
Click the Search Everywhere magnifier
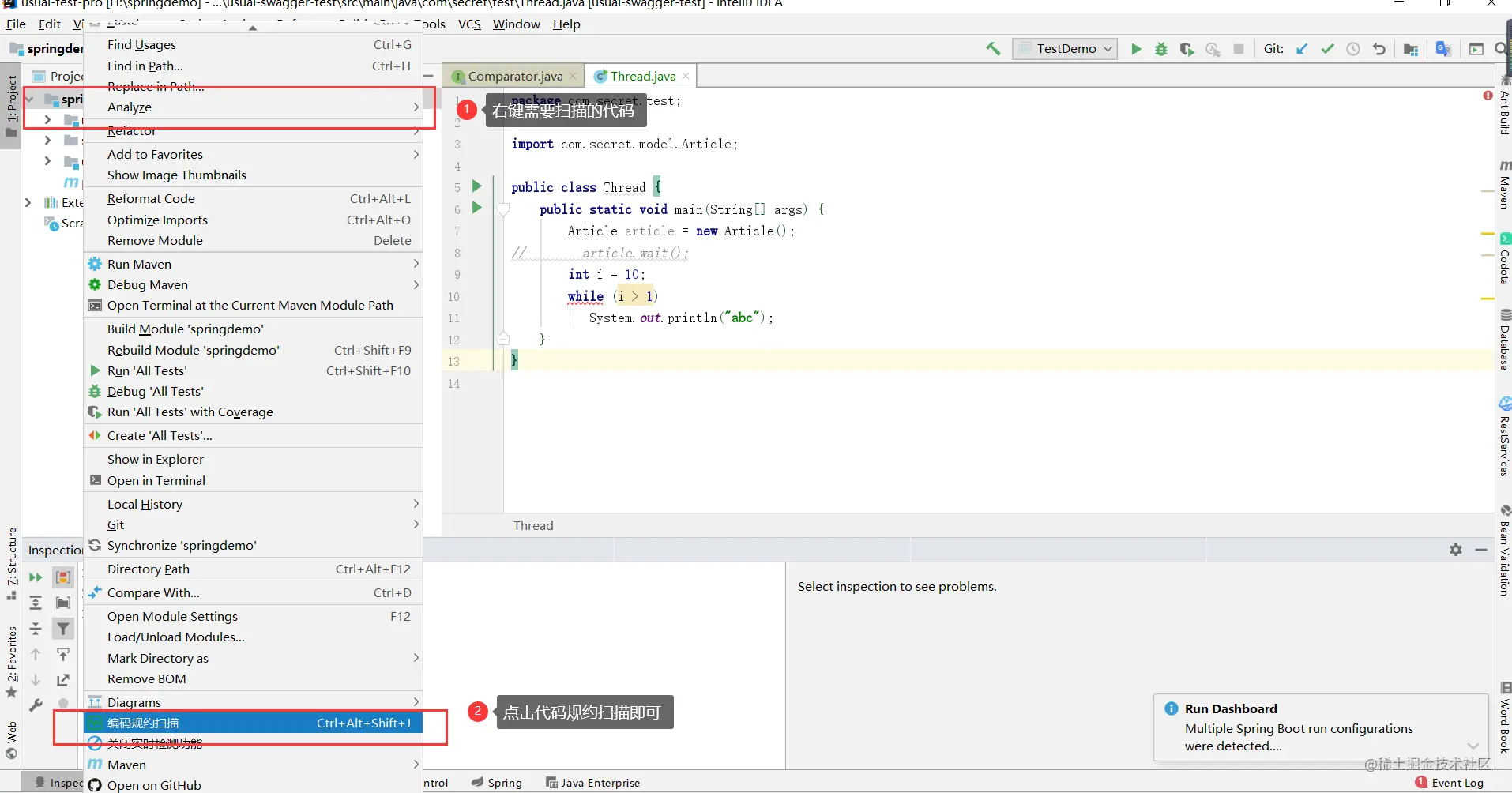point(1500,49)
